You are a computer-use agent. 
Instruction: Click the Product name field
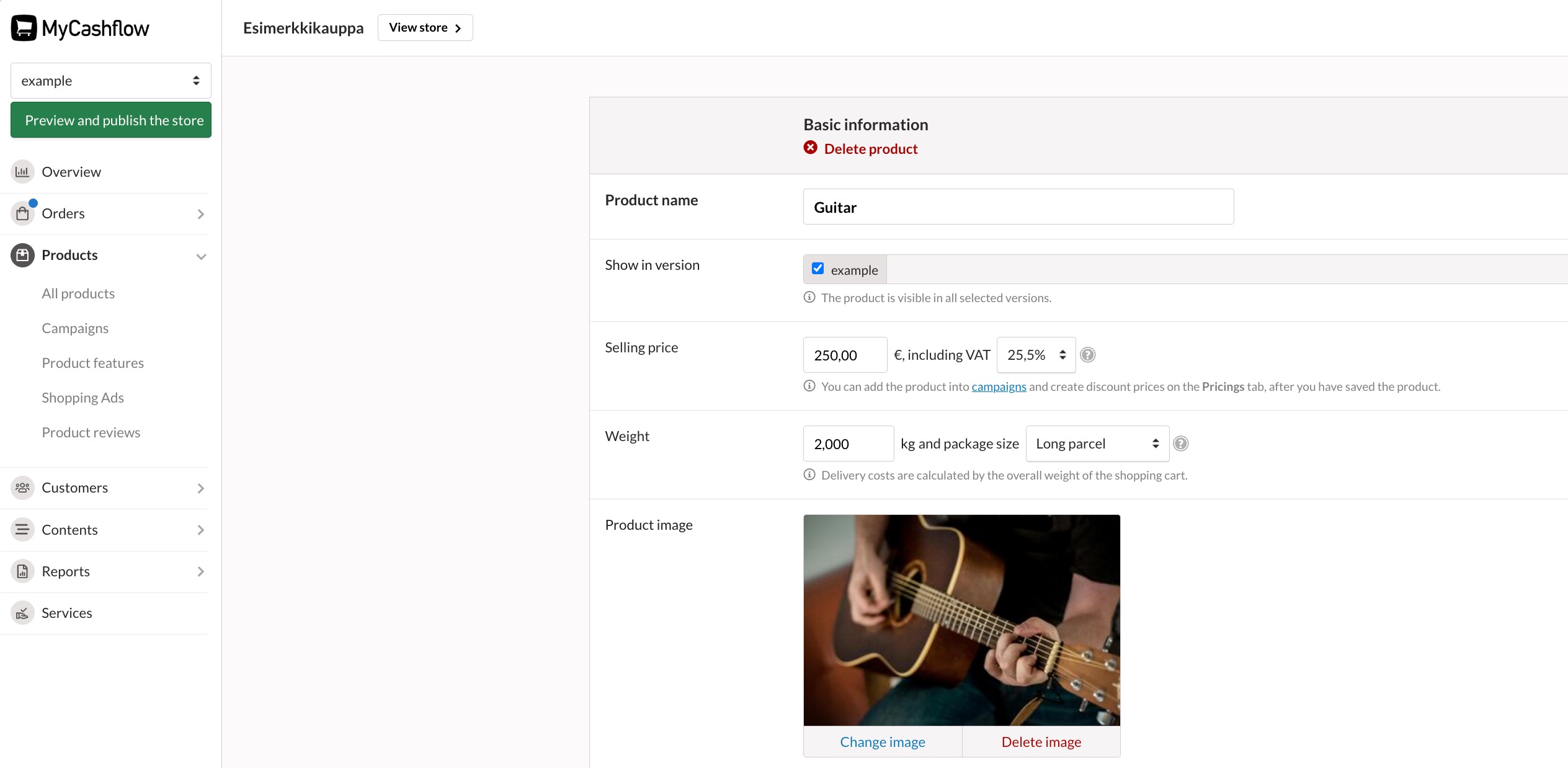click(x=1018, y=207)
